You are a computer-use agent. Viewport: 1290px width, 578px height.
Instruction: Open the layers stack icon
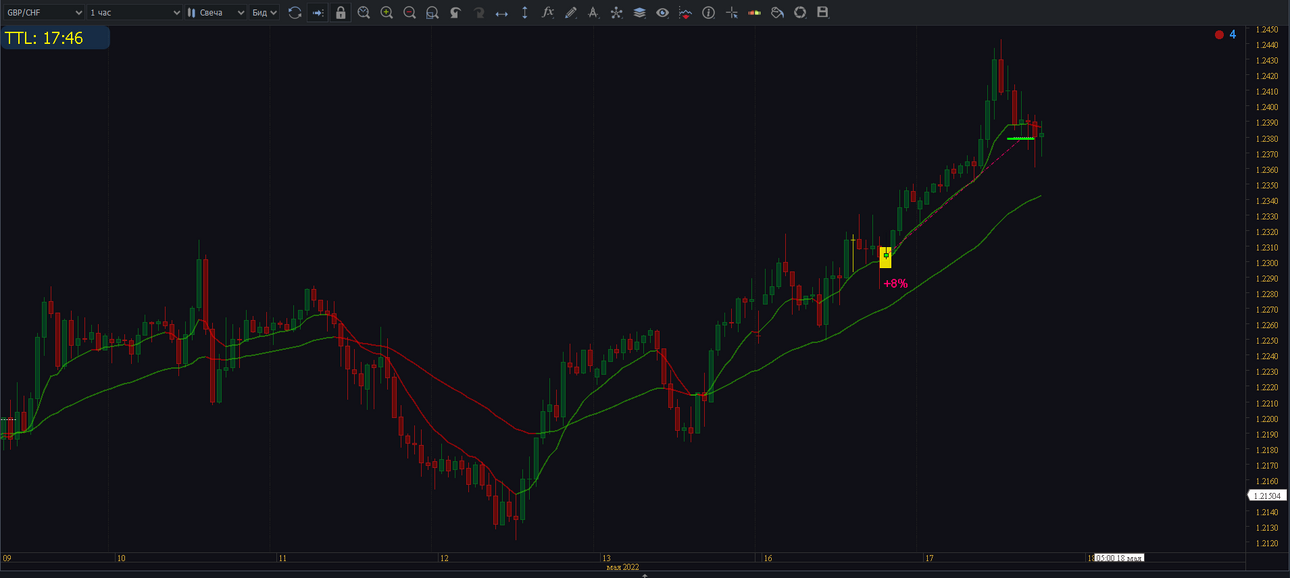[x=639, y=13]
